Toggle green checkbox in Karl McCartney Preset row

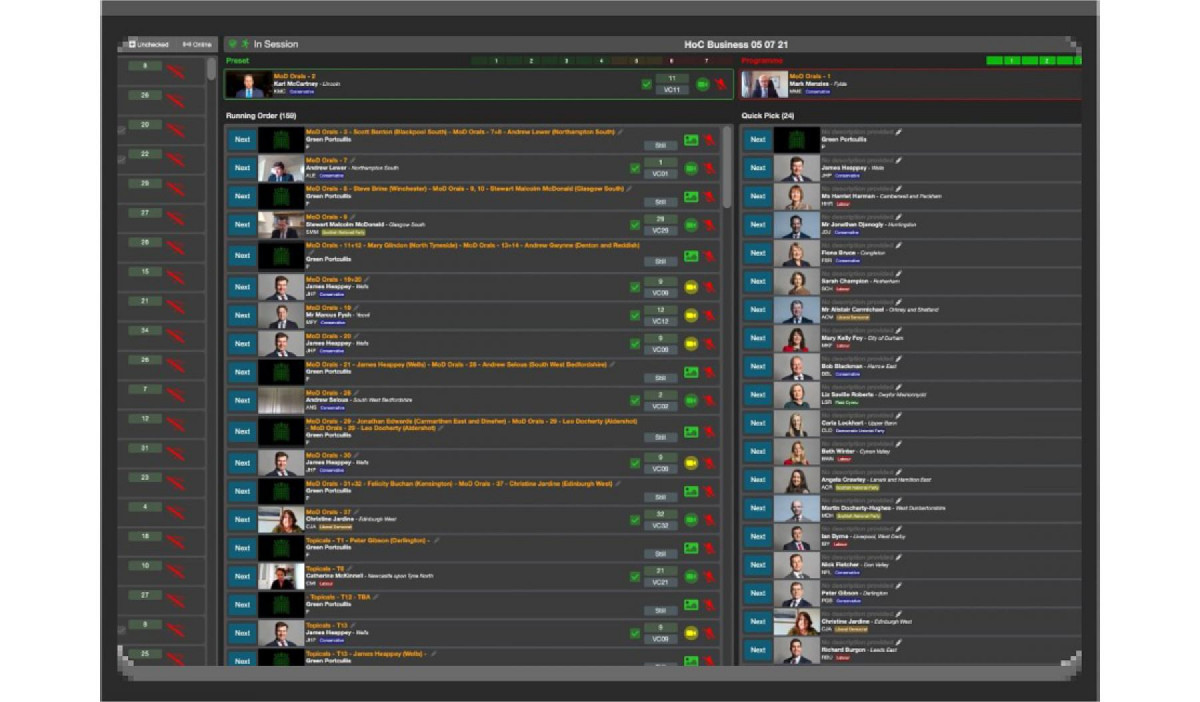[647, 85]
